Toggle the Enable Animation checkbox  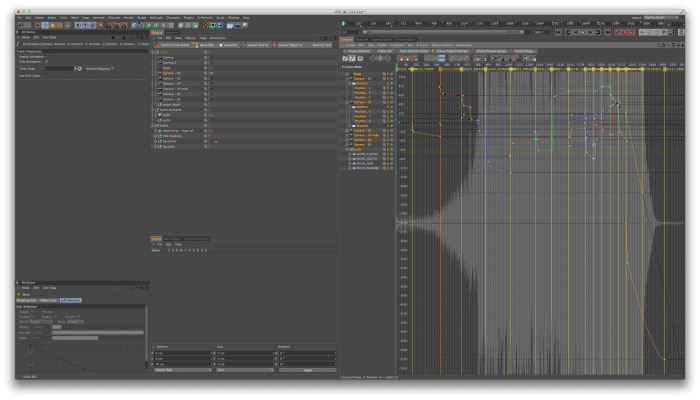46,57
